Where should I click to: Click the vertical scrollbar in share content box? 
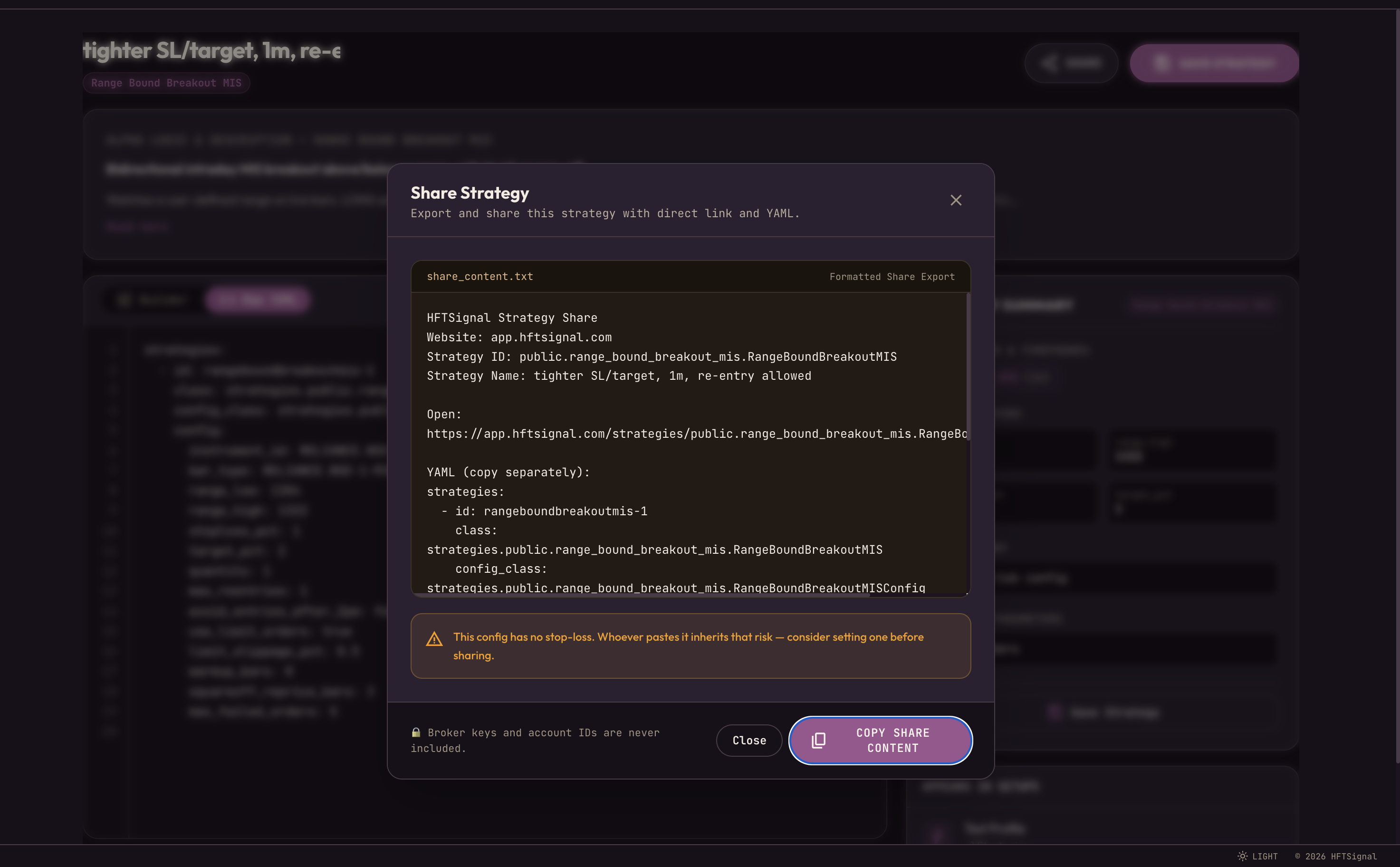tap(968, 367)
